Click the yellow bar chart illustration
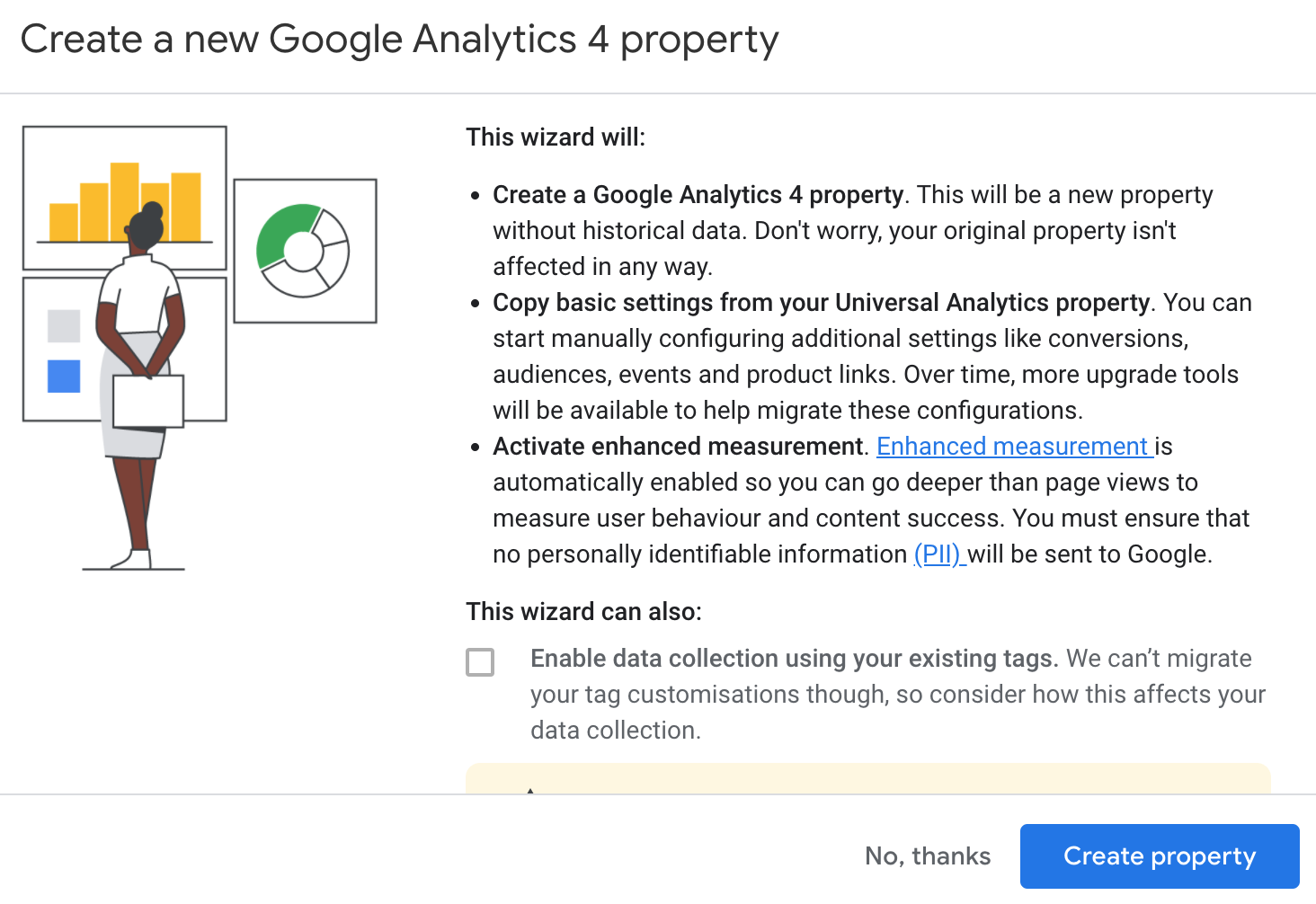 click(125, 202)
